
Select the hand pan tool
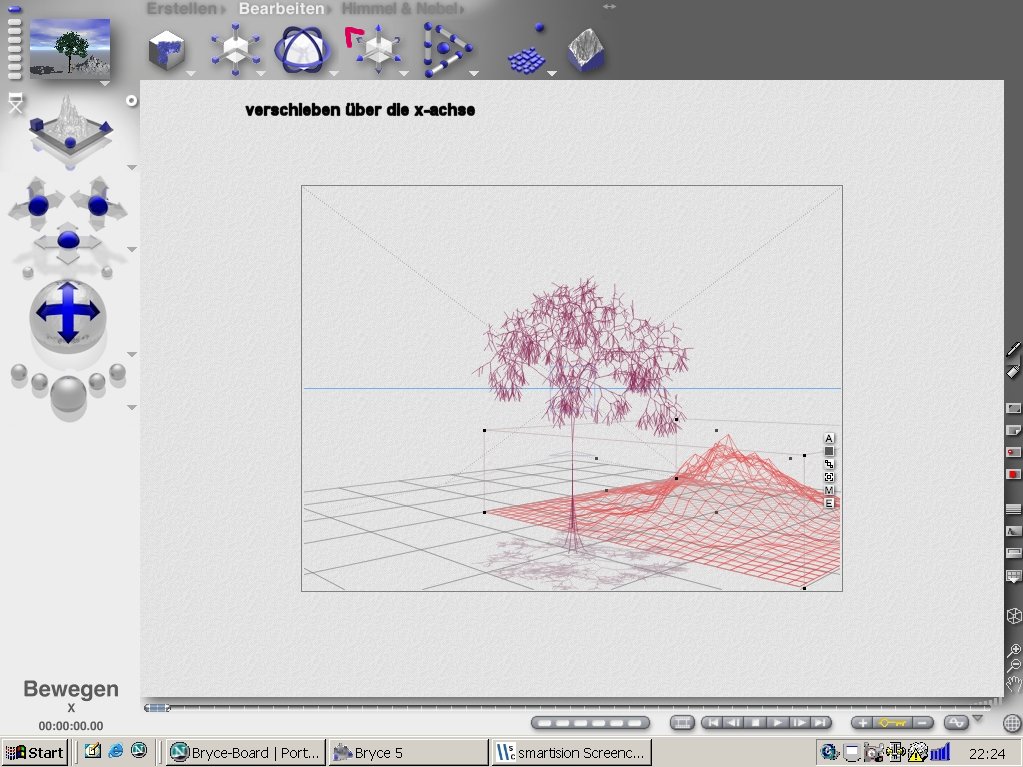click(x=1013, y=684)
